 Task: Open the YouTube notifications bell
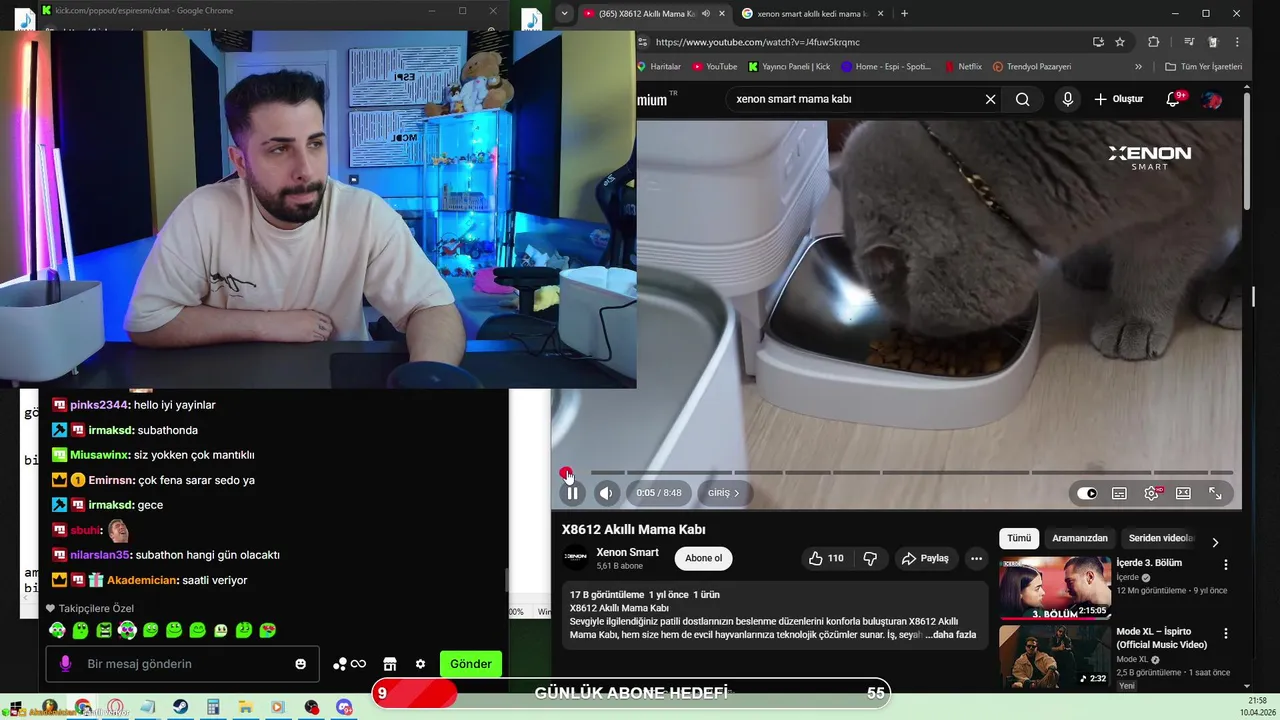pyautogui.click(x=1174, y=99)
